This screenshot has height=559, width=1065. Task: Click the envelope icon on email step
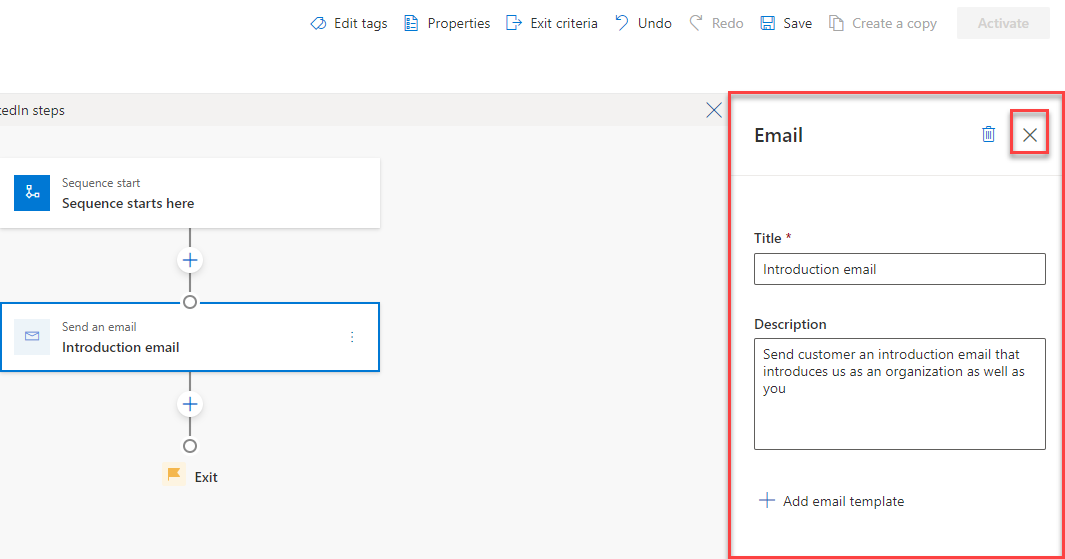pos(32,337)
